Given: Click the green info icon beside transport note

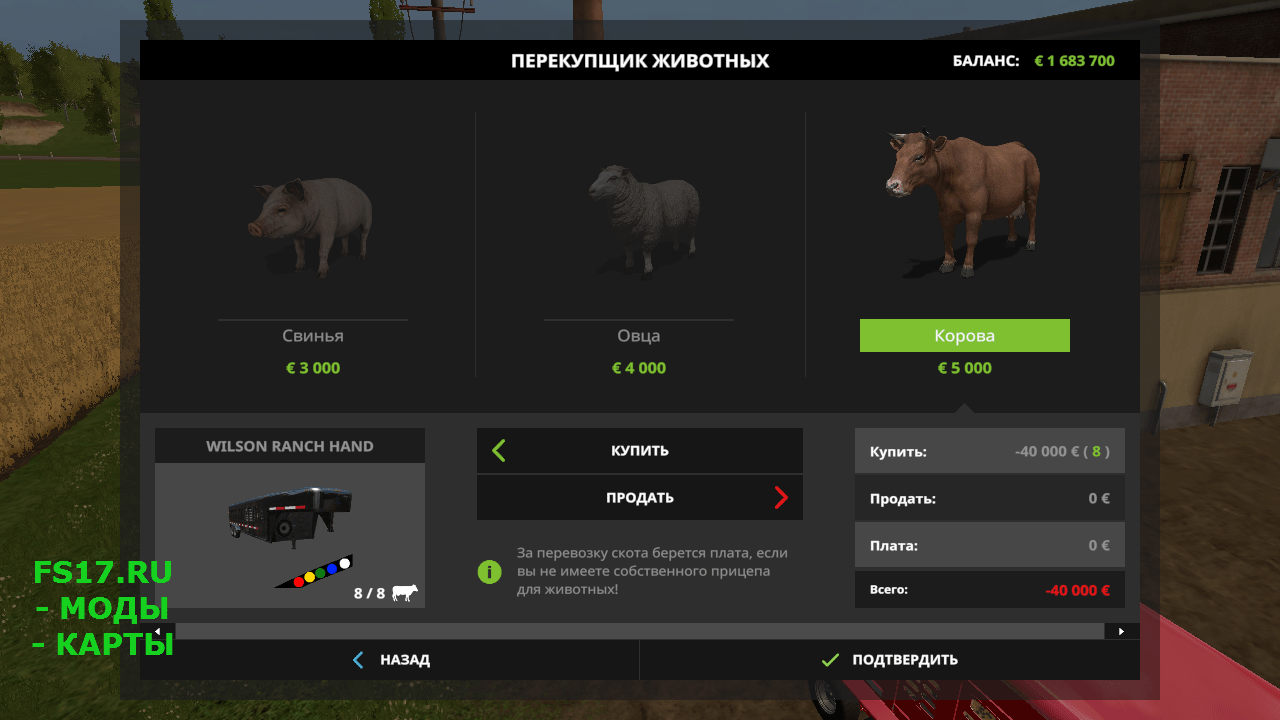Looking at the screenshot, I should (x=489, y=571).
